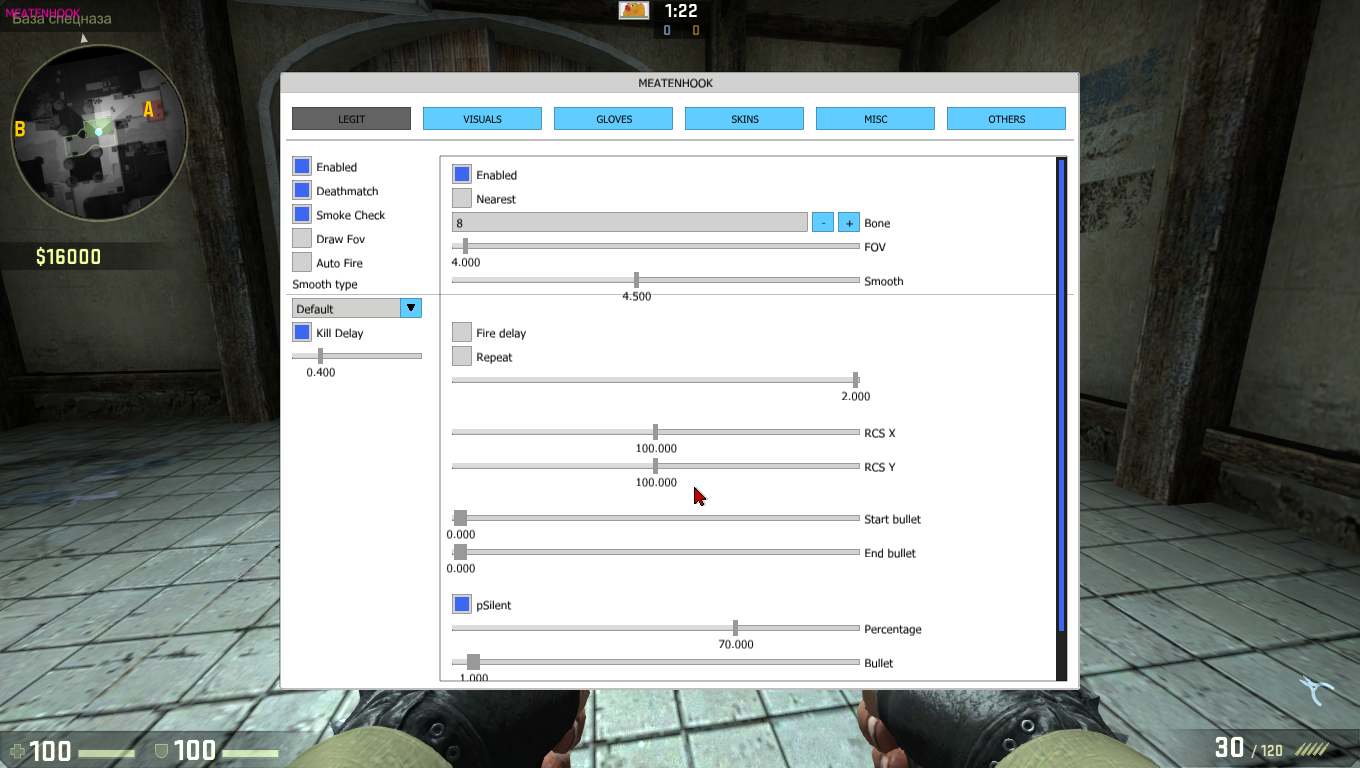This screenshot has width=1360, height=768.
Task: Adjust the FOV slider
Action: pyautogui.click(x=656, y=246)
